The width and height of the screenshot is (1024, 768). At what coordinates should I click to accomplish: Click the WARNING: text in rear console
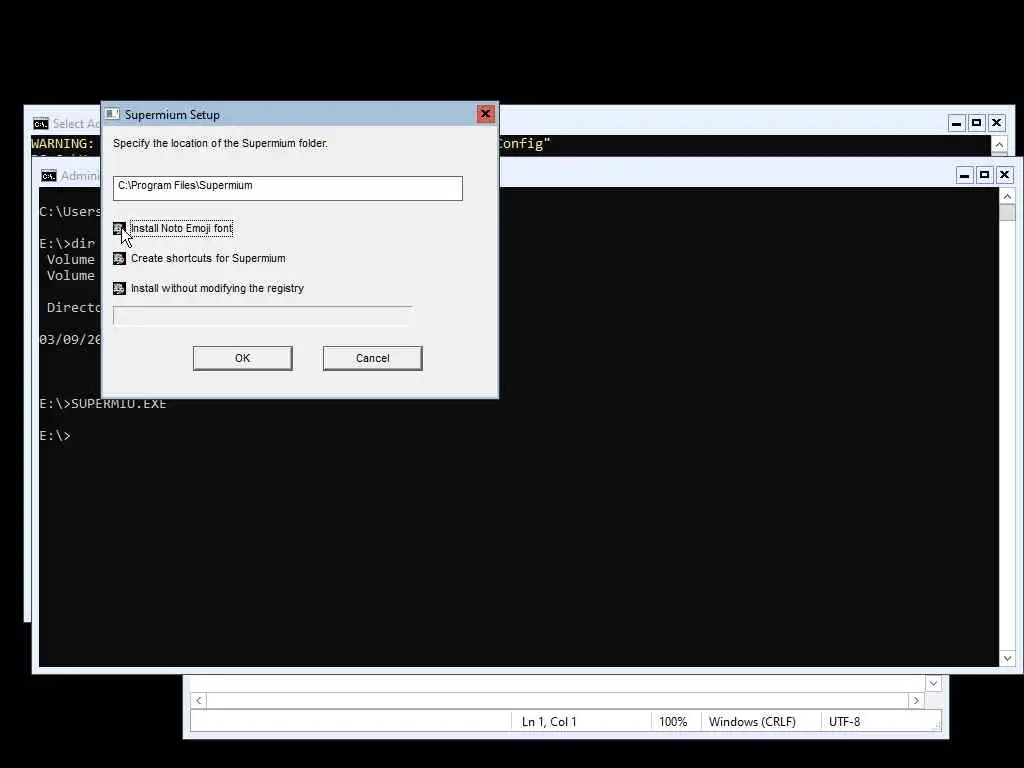[x=63, y=144]
